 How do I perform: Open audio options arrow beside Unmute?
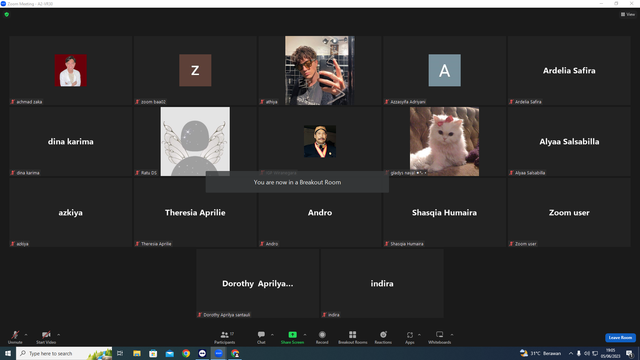pyautogui.click(x=26, y=335)
